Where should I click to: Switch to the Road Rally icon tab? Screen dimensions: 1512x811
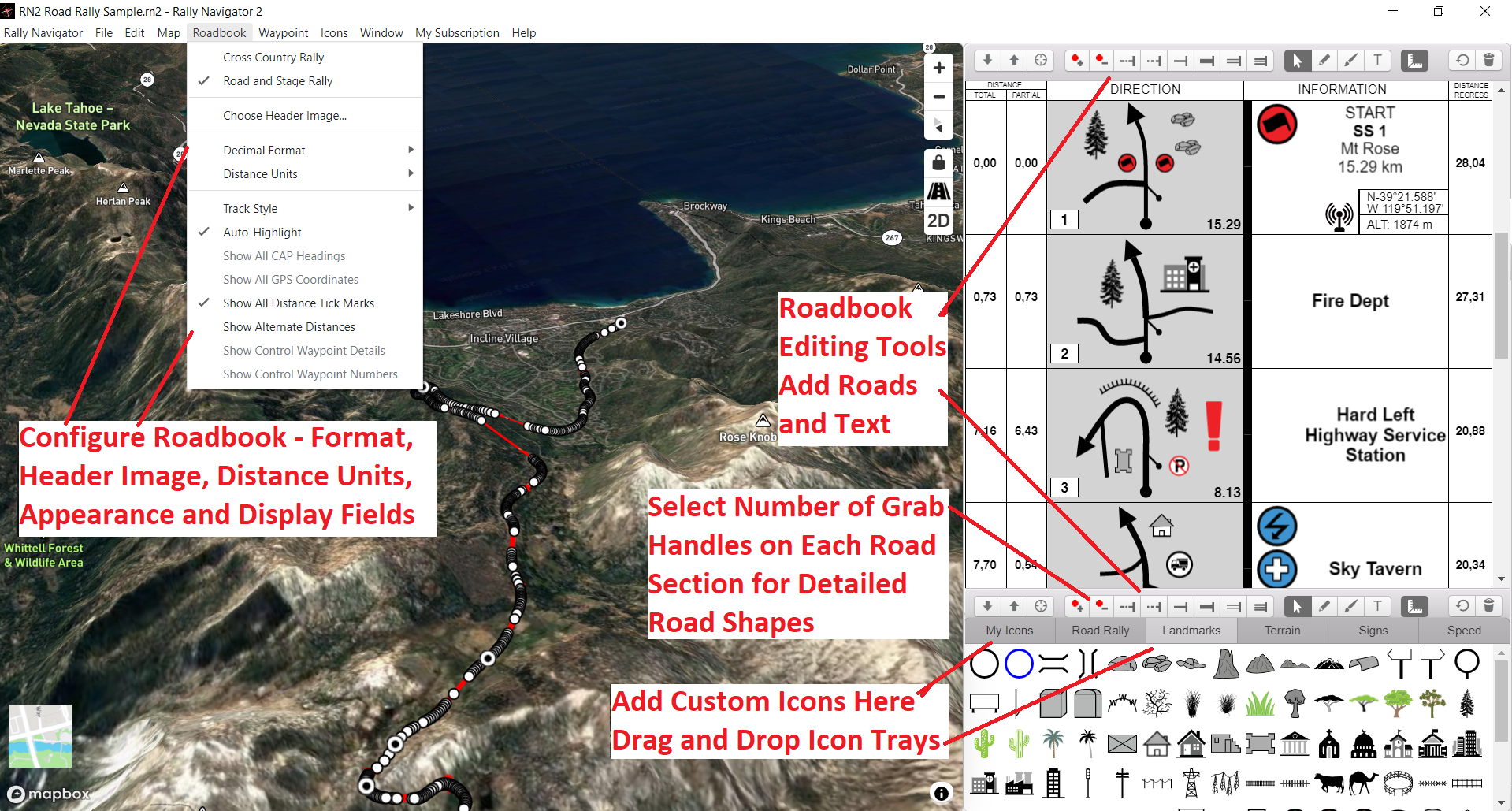[x=1100, y=631]
